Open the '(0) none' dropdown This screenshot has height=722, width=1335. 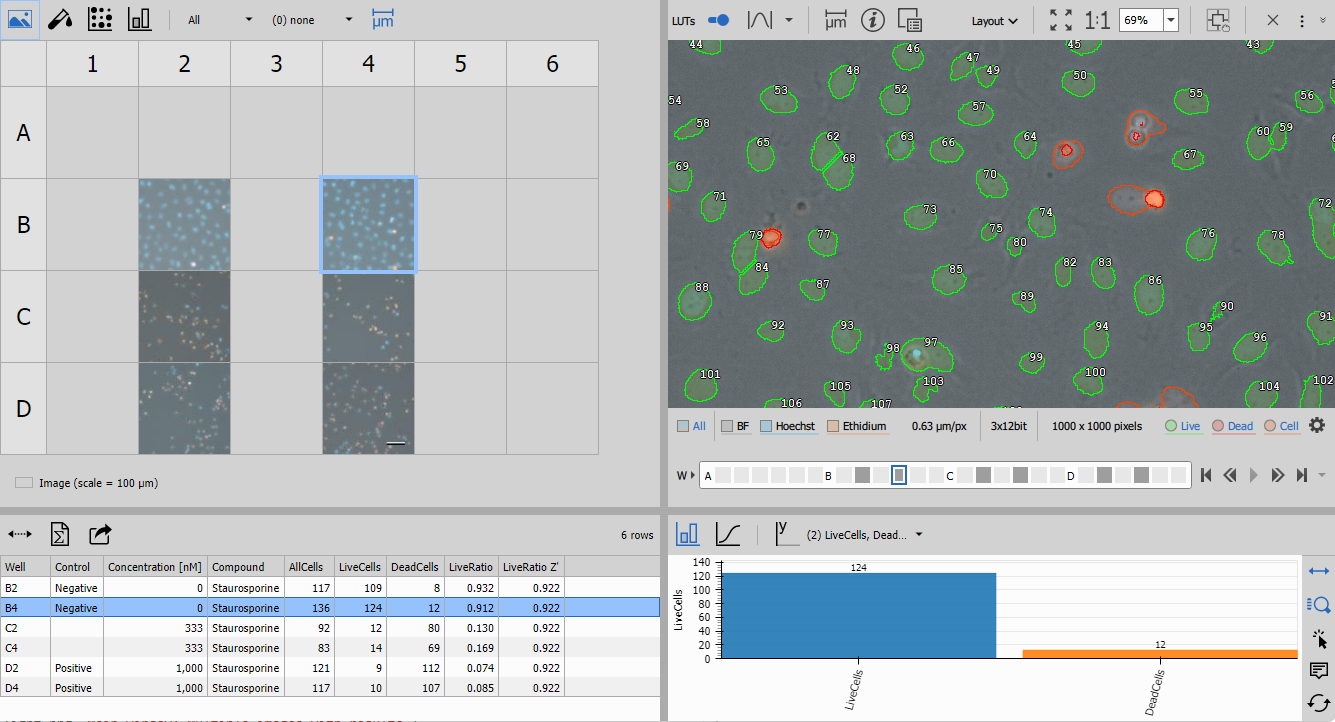[348, 20]
